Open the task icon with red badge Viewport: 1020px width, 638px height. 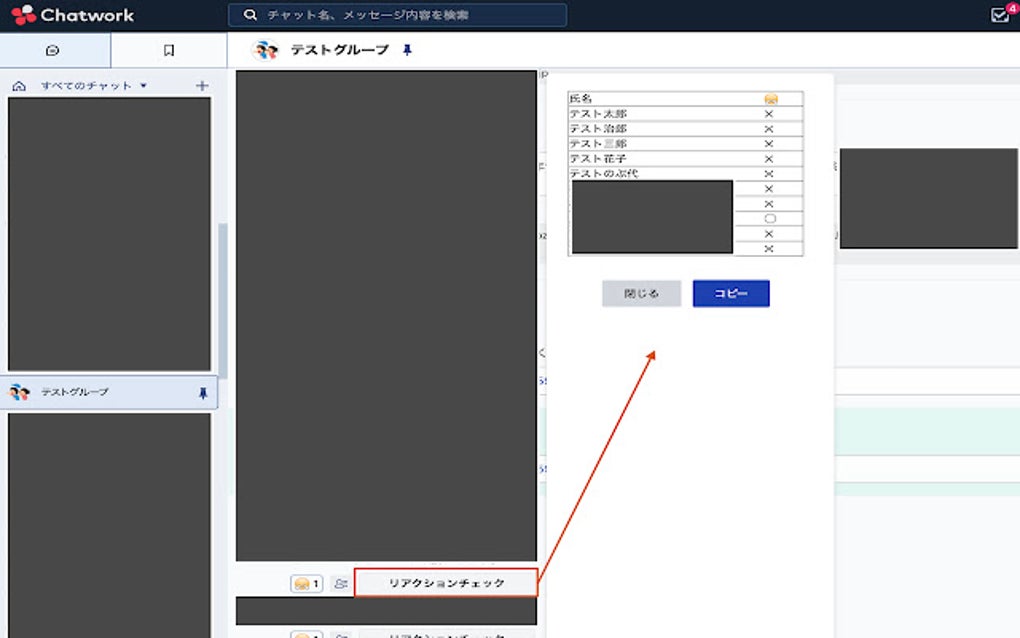tap(997, 14)
